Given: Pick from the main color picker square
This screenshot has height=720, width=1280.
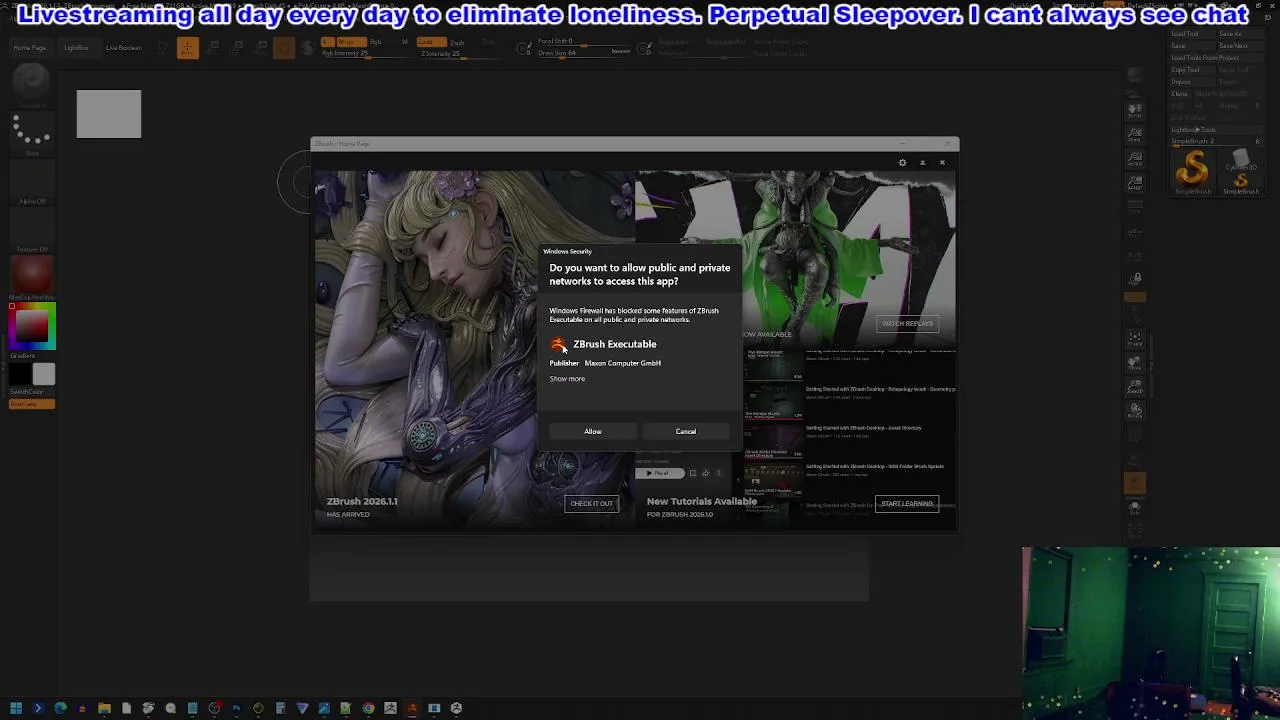Looking at the screenshot, I should (x=31, y=327).
